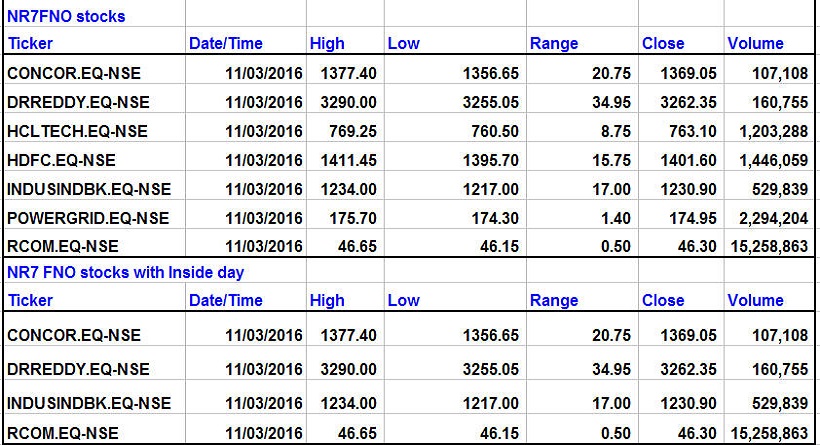This screenshot has width=820, height=445.
Task: Click the "NR7 FNO stocks with Inside day" heading
Action: 125,272
